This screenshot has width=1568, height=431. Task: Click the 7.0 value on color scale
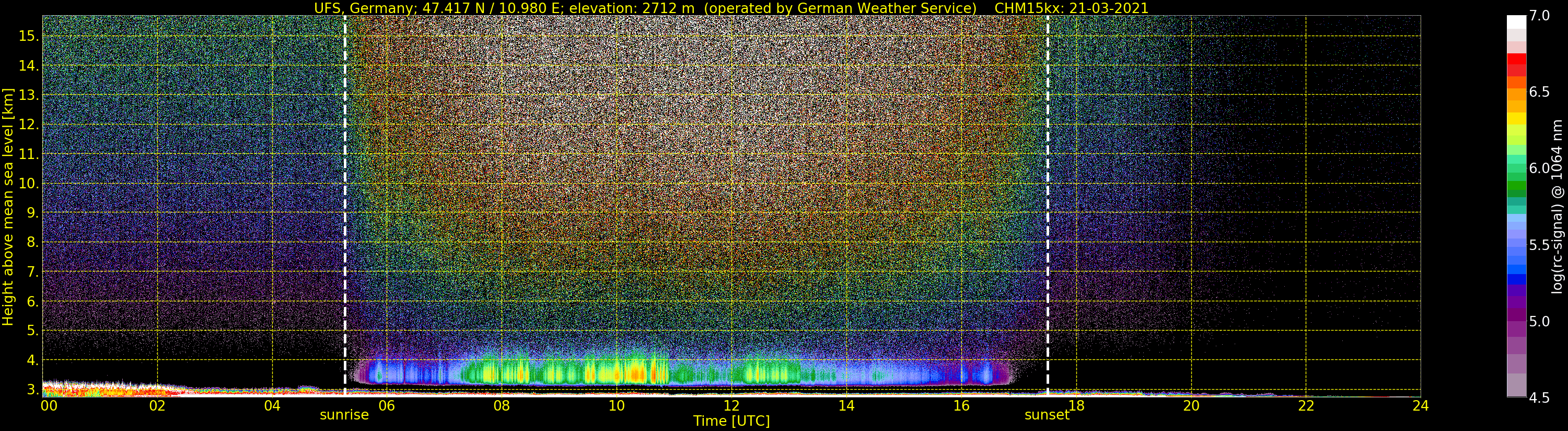pos(1539,16)
